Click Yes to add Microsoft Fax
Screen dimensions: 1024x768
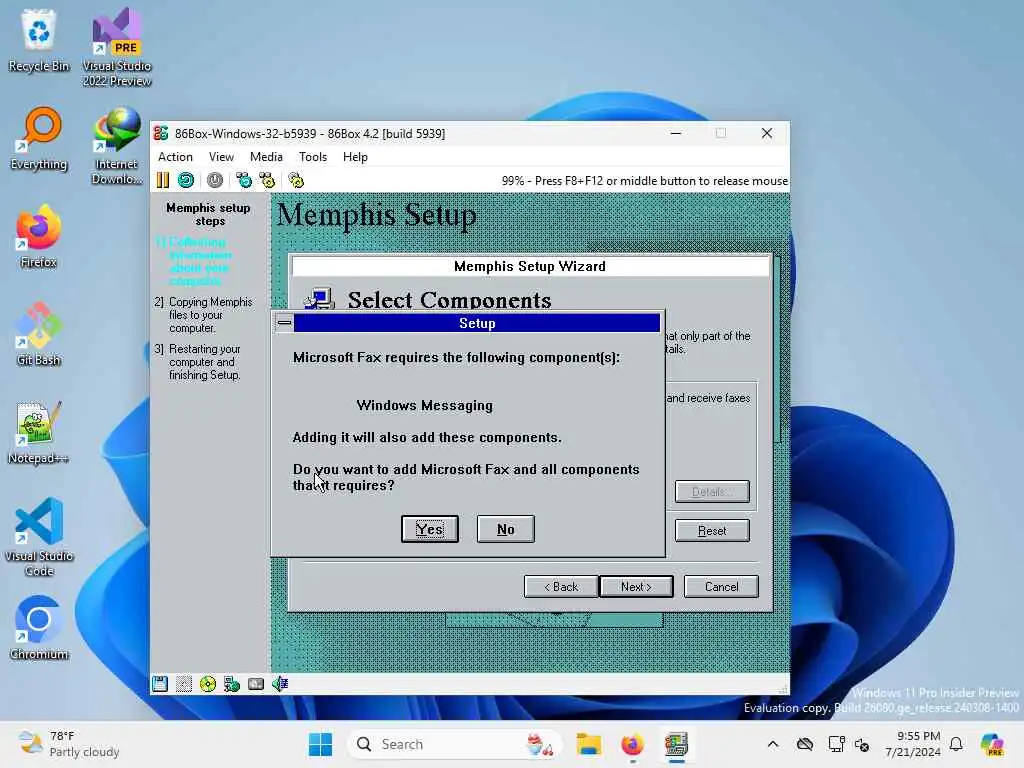[430, 529]
